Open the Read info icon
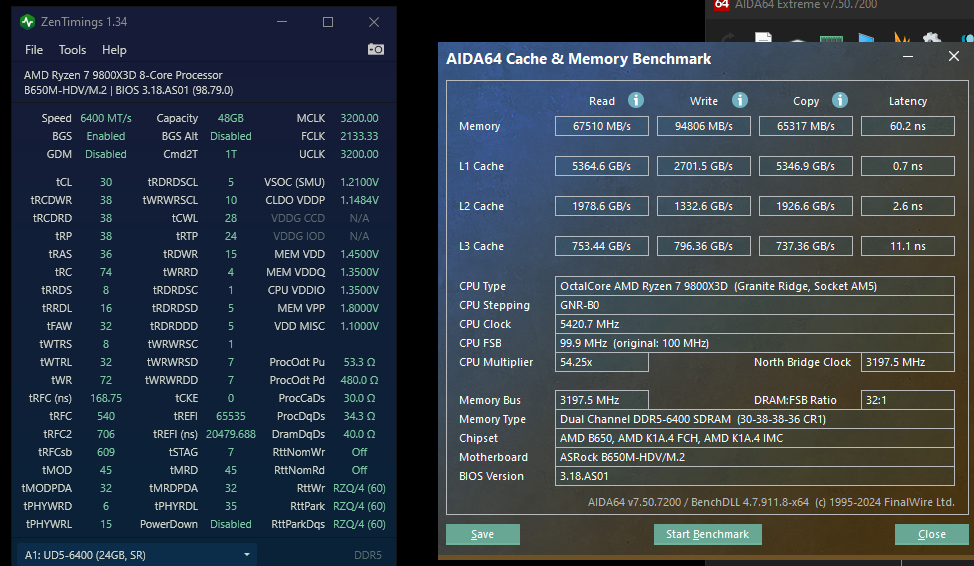The width and height of the screenshot is (974, 566). (x=635, y=100)
